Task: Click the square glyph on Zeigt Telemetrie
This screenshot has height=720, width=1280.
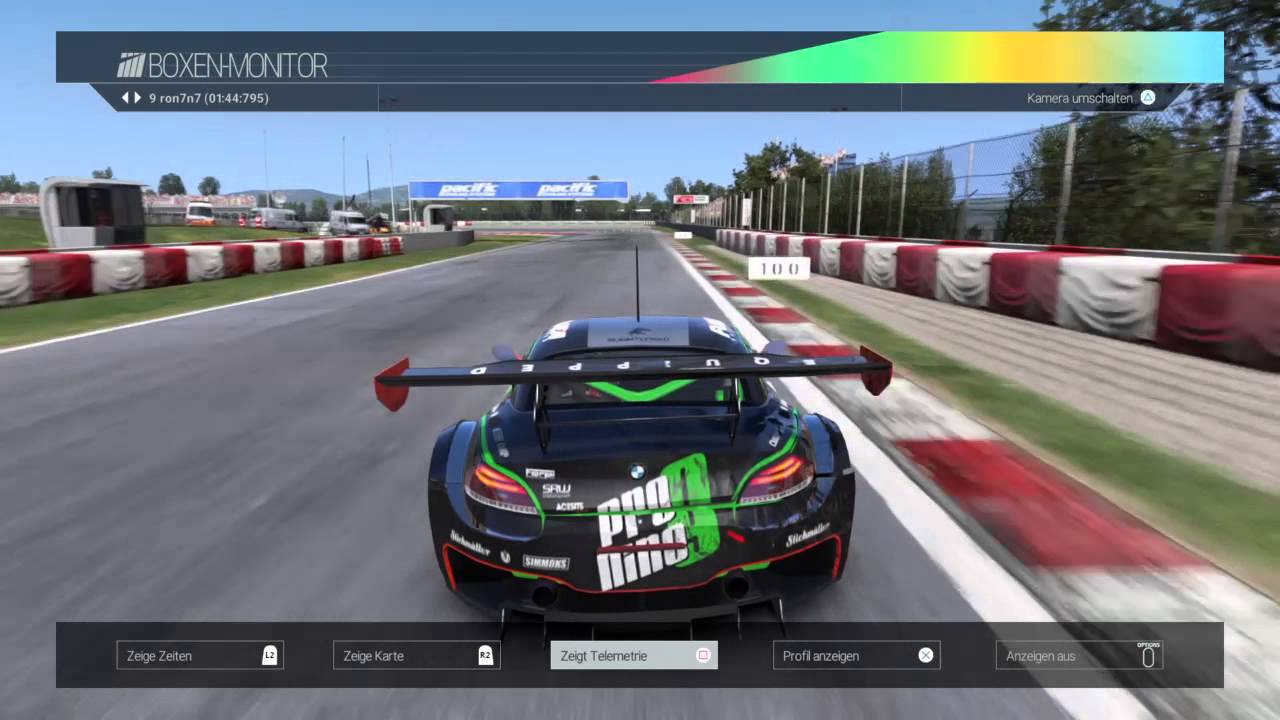Action: pyautogui.click(x=703, y=655)
